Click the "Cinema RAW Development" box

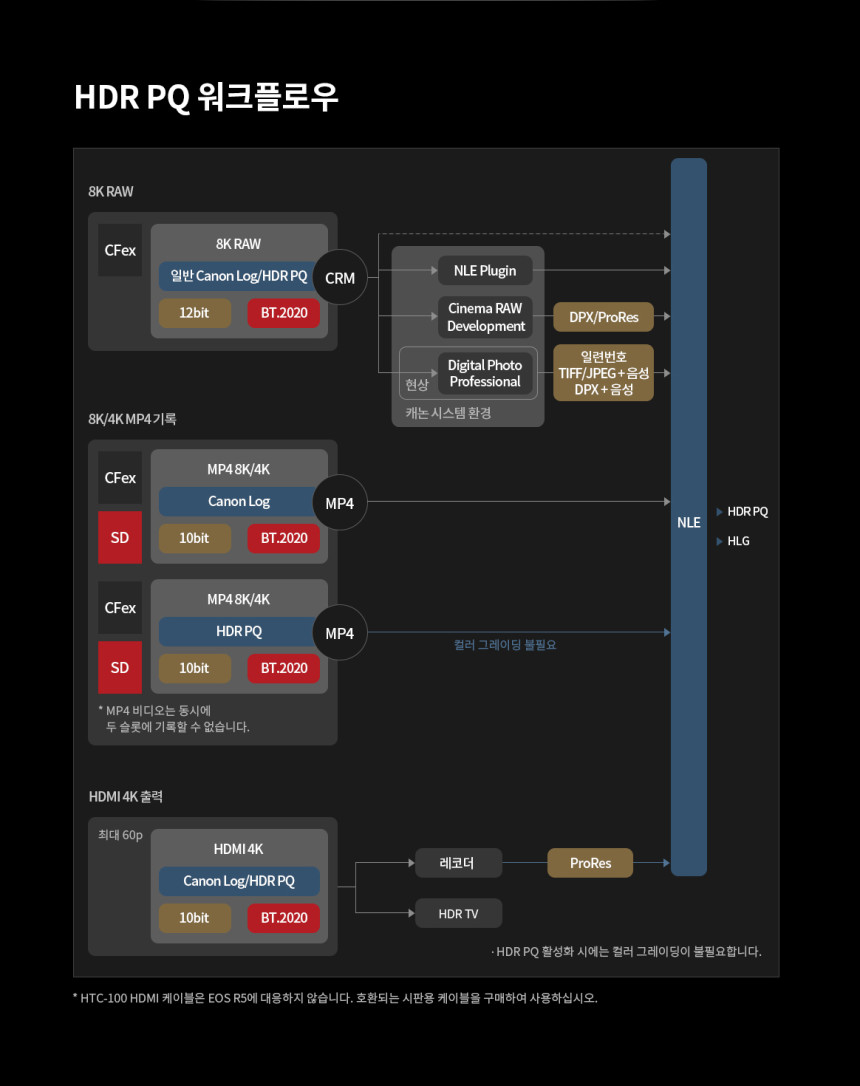485,317
